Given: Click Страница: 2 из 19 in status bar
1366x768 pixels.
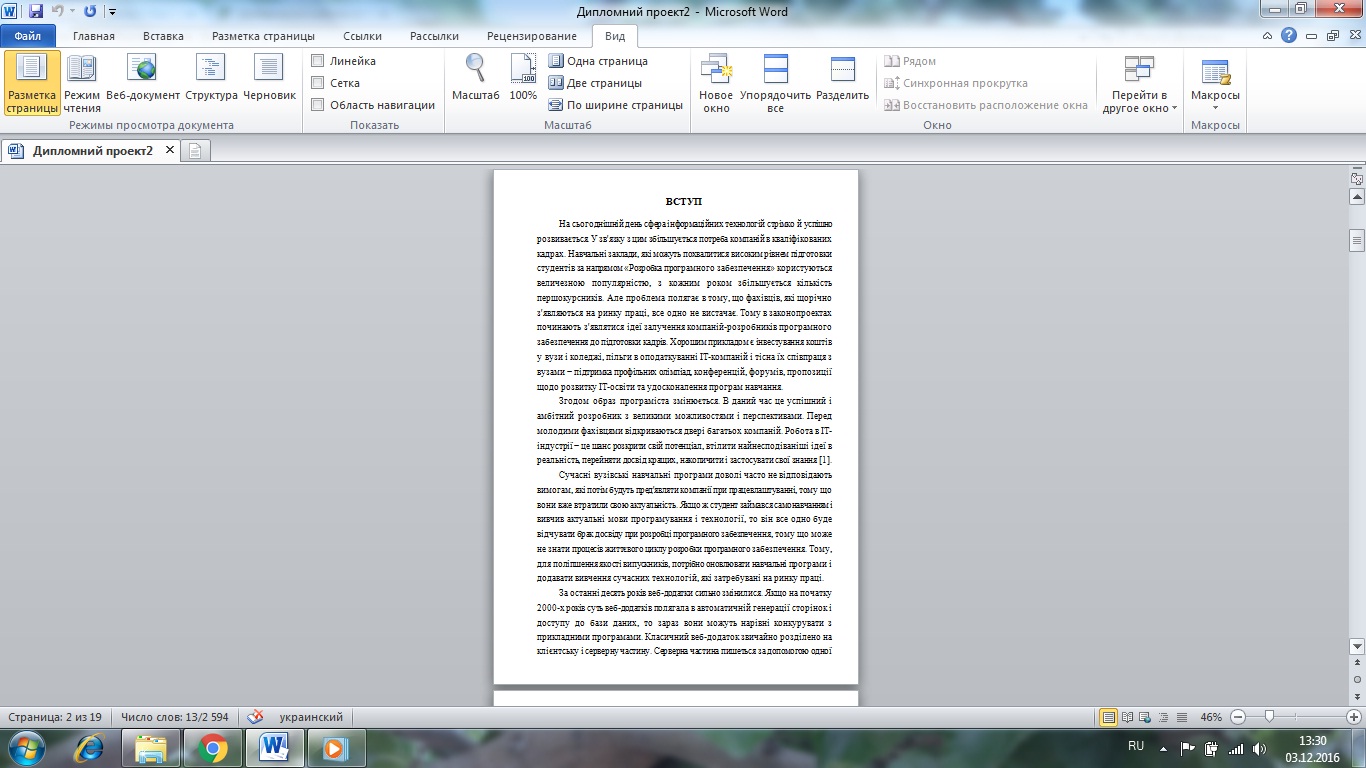Looking at the screenshot, I should (54, 717).
